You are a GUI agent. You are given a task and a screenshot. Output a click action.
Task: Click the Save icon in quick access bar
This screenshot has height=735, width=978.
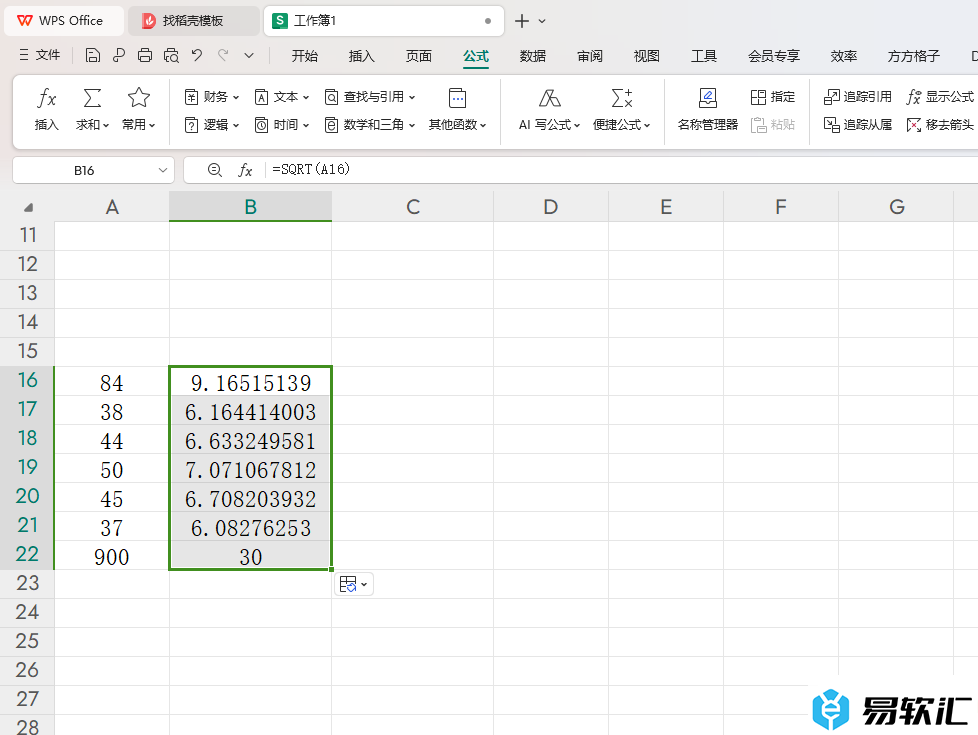pyautogui.click(x=92, y=56)
